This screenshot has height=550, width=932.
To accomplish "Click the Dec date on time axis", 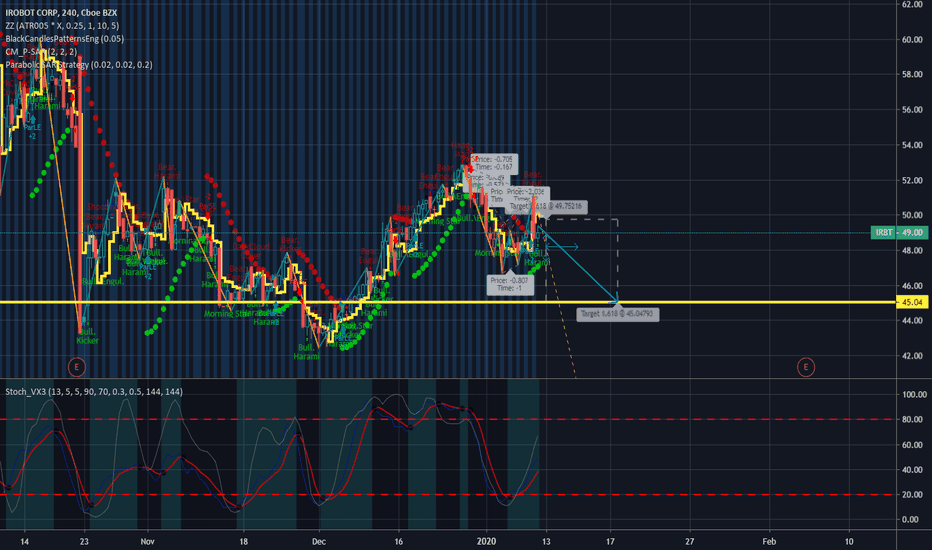I will click(319, 542).
